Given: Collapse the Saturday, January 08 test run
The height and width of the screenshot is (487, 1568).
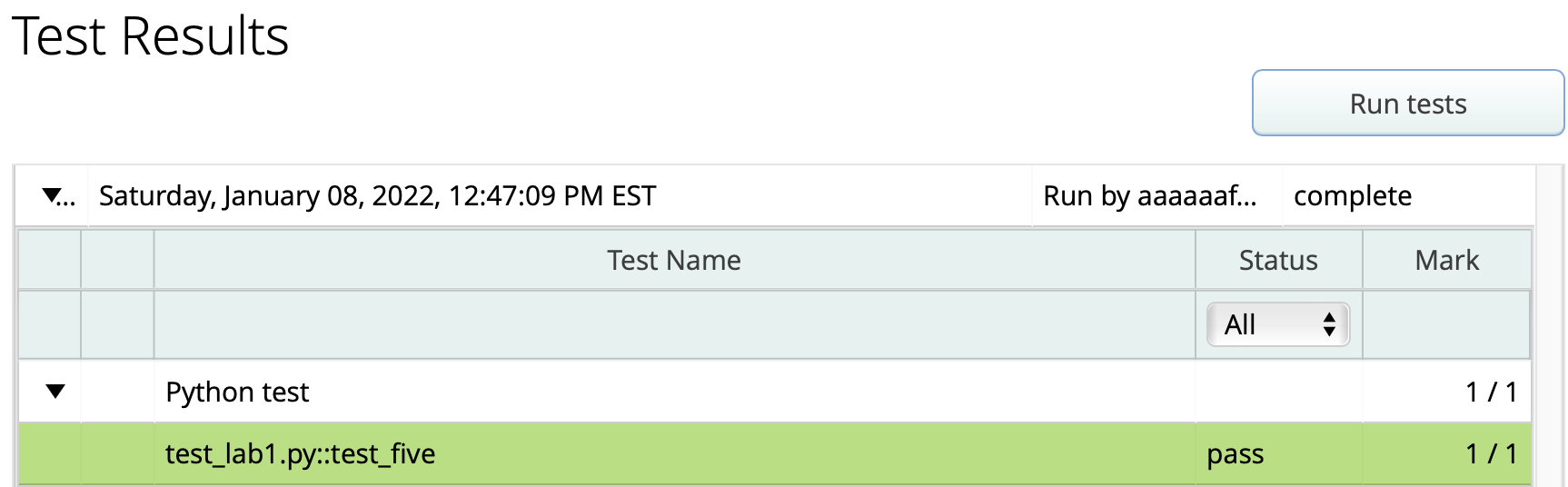Looking at the screenshot, I should click(x=53, y=195).
